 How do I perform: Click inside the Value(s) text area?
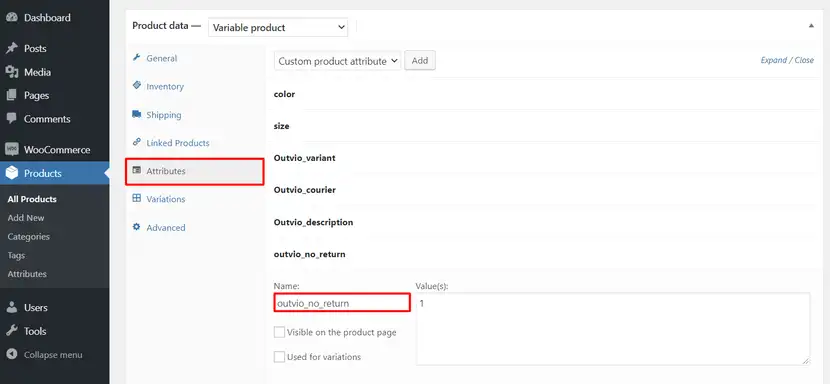[x=613, y=329]
